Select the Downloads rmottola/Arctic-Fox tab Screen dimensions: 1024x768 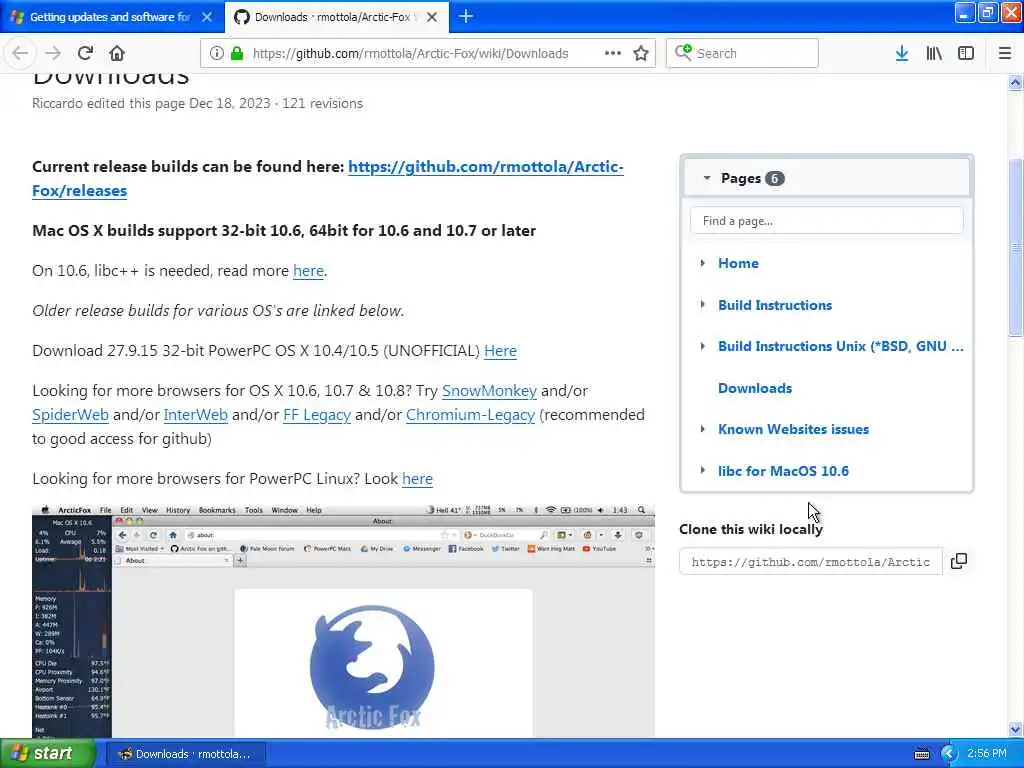coord(337,17)
